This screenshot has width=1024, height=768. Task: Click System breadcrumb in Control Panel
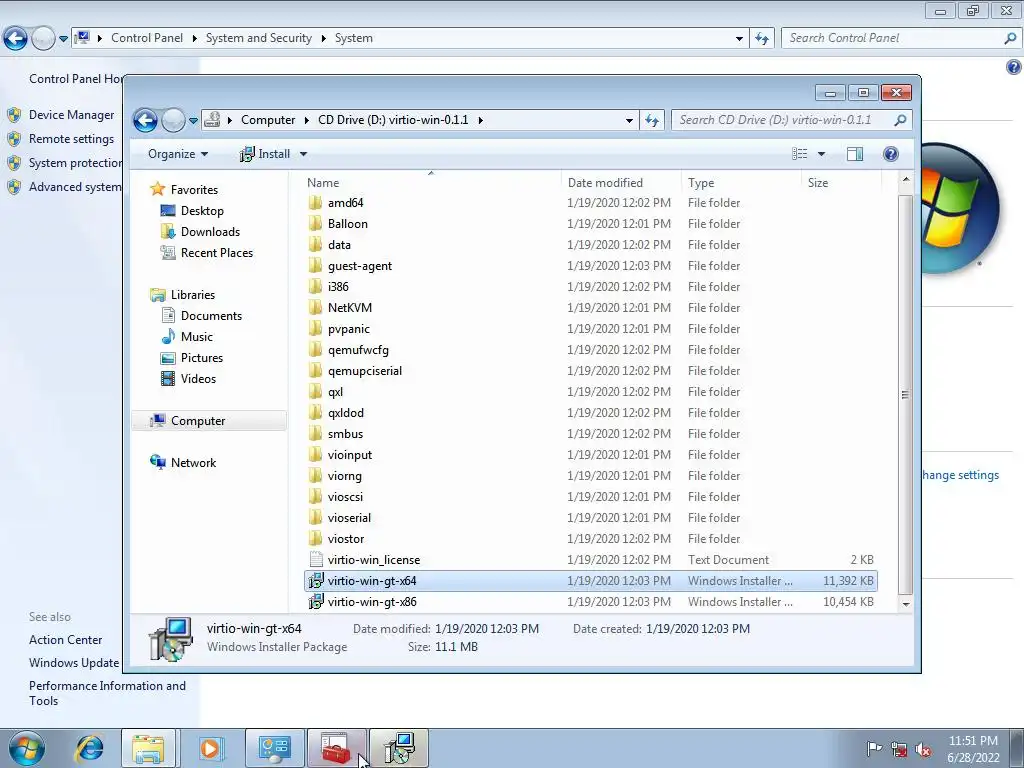(353, 39)
